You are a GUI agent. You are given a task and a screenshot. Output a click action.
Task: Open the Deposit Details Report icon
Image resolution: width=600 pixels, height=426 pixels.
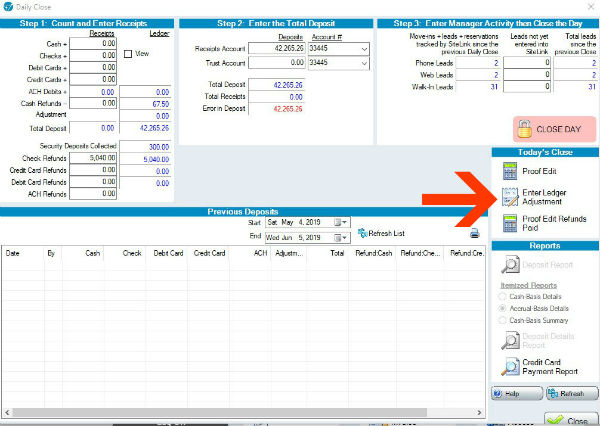point(510,340)
